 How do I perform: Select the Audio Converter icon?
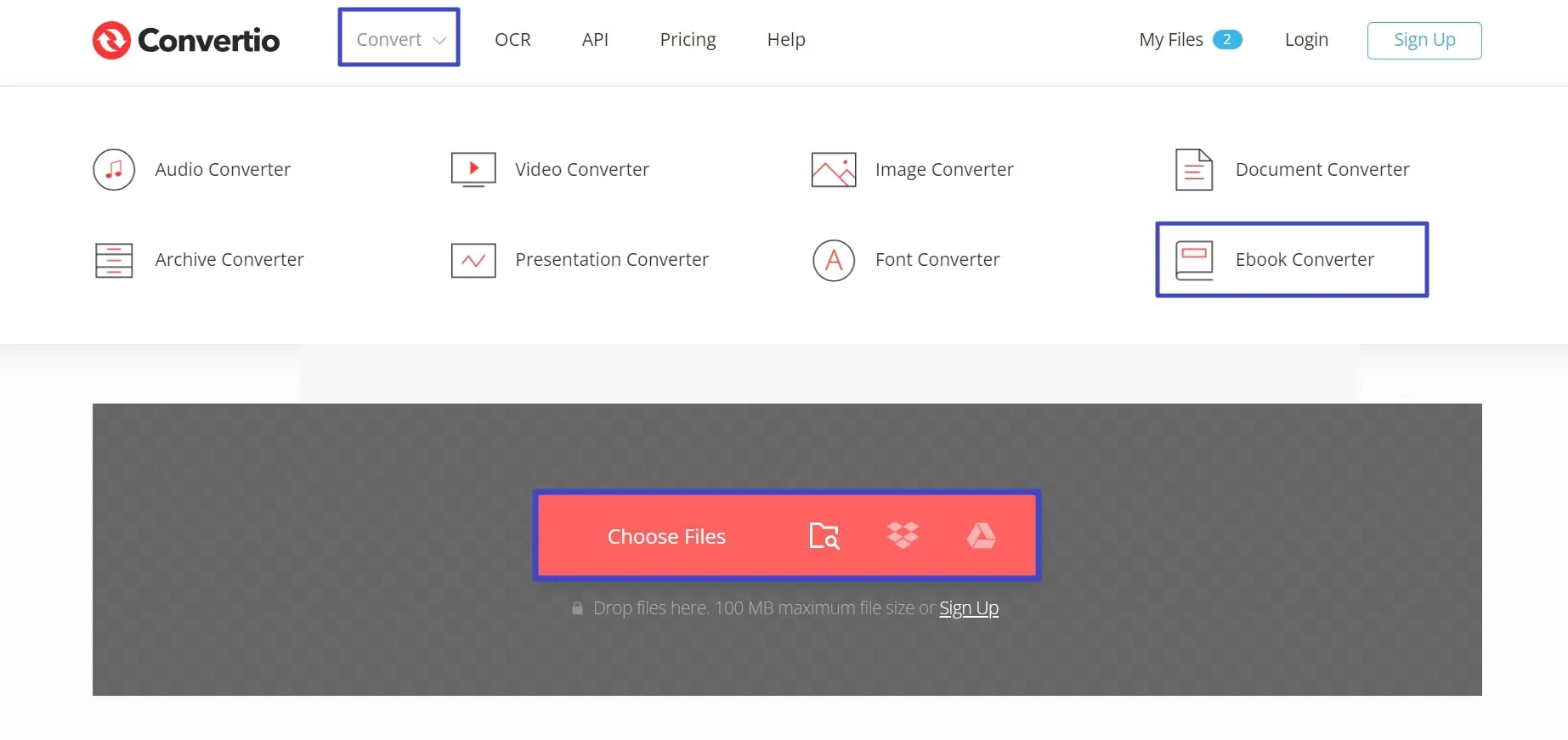point(114,169)
